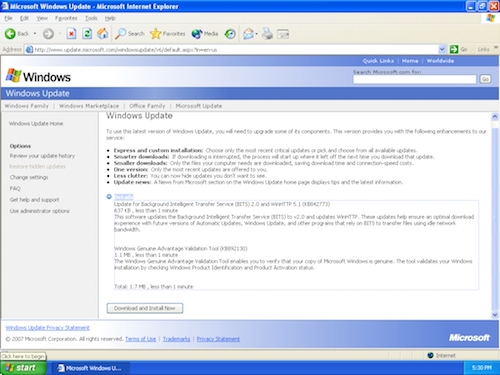
Task: Open the File menu
Action: click(8, 18)
